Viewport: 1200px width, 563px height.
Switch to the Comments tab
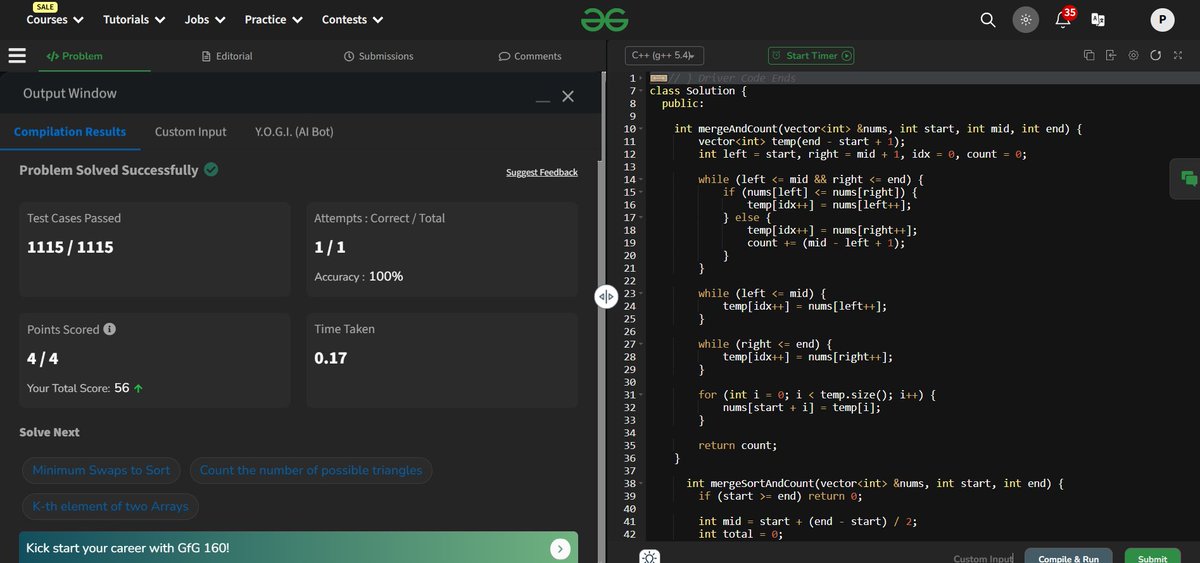tap(530, 56)
